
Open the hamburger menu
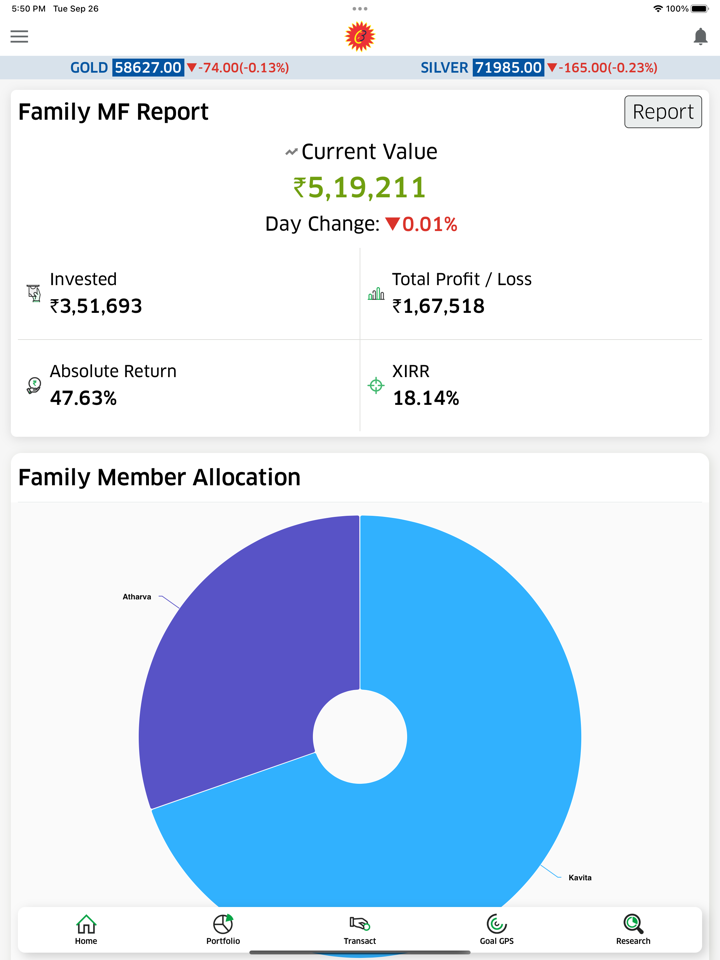19,37
